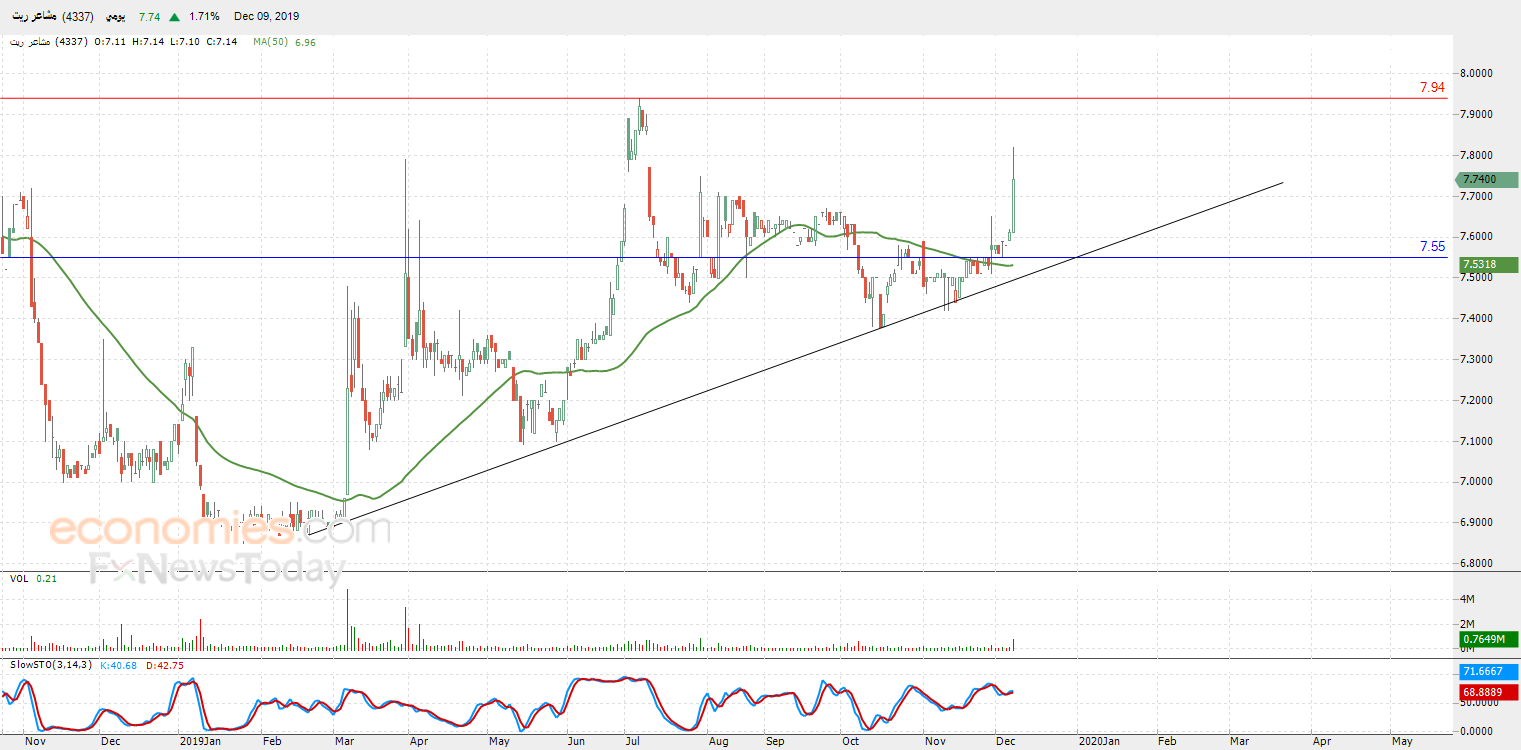Screen dimensions: 1521x750
Task: Click the red 7.94 resistance label
Action: pyautogui.click(x=1432, y=88)
